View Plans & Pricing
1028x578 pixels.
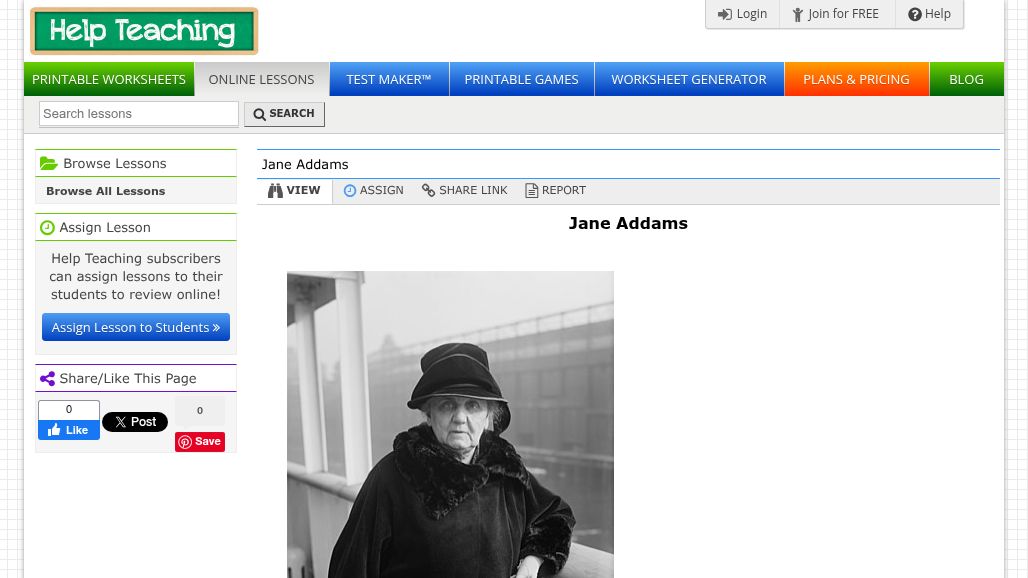tap(856, 79)
